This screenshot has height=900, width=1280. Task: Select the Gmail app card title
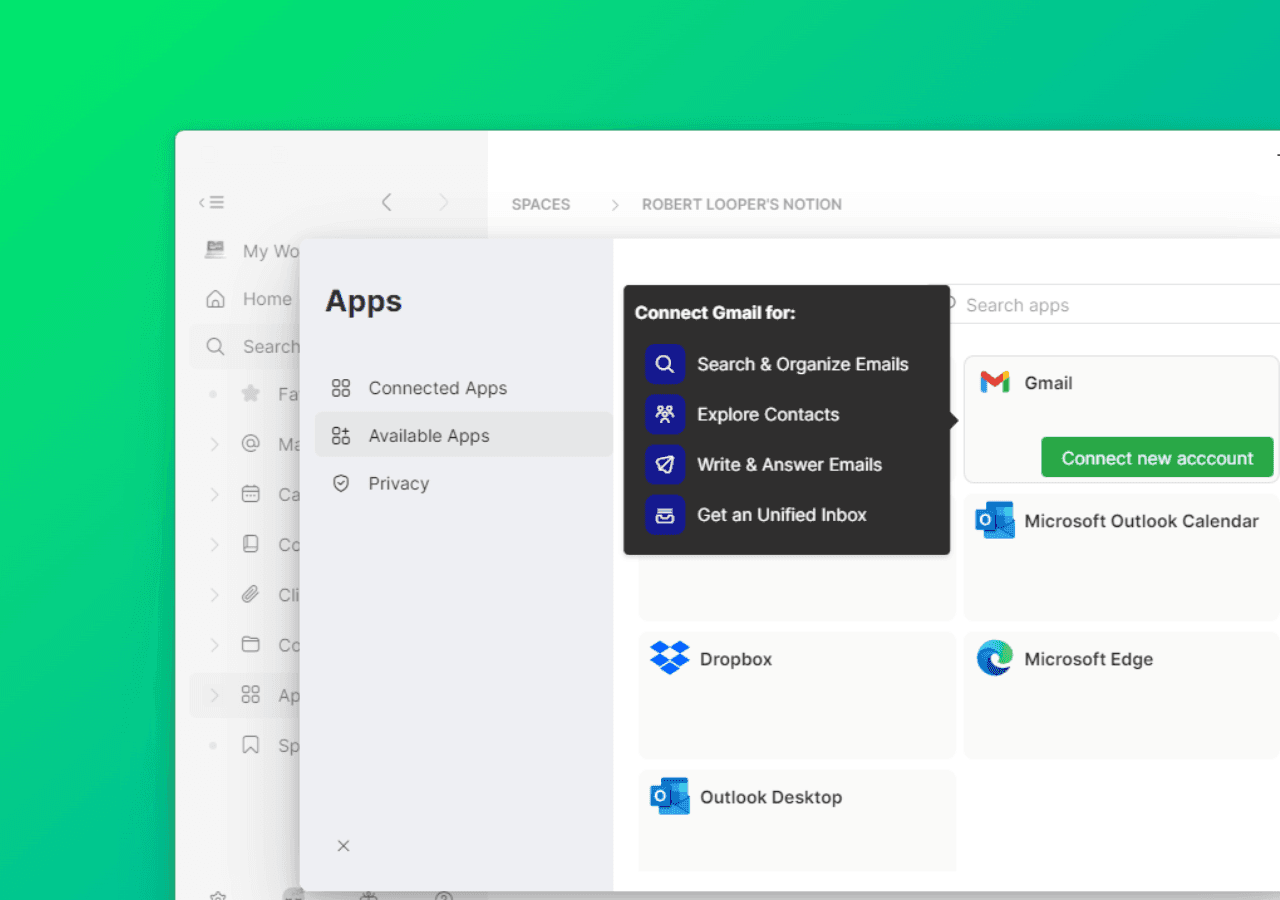coord(1048,383)
